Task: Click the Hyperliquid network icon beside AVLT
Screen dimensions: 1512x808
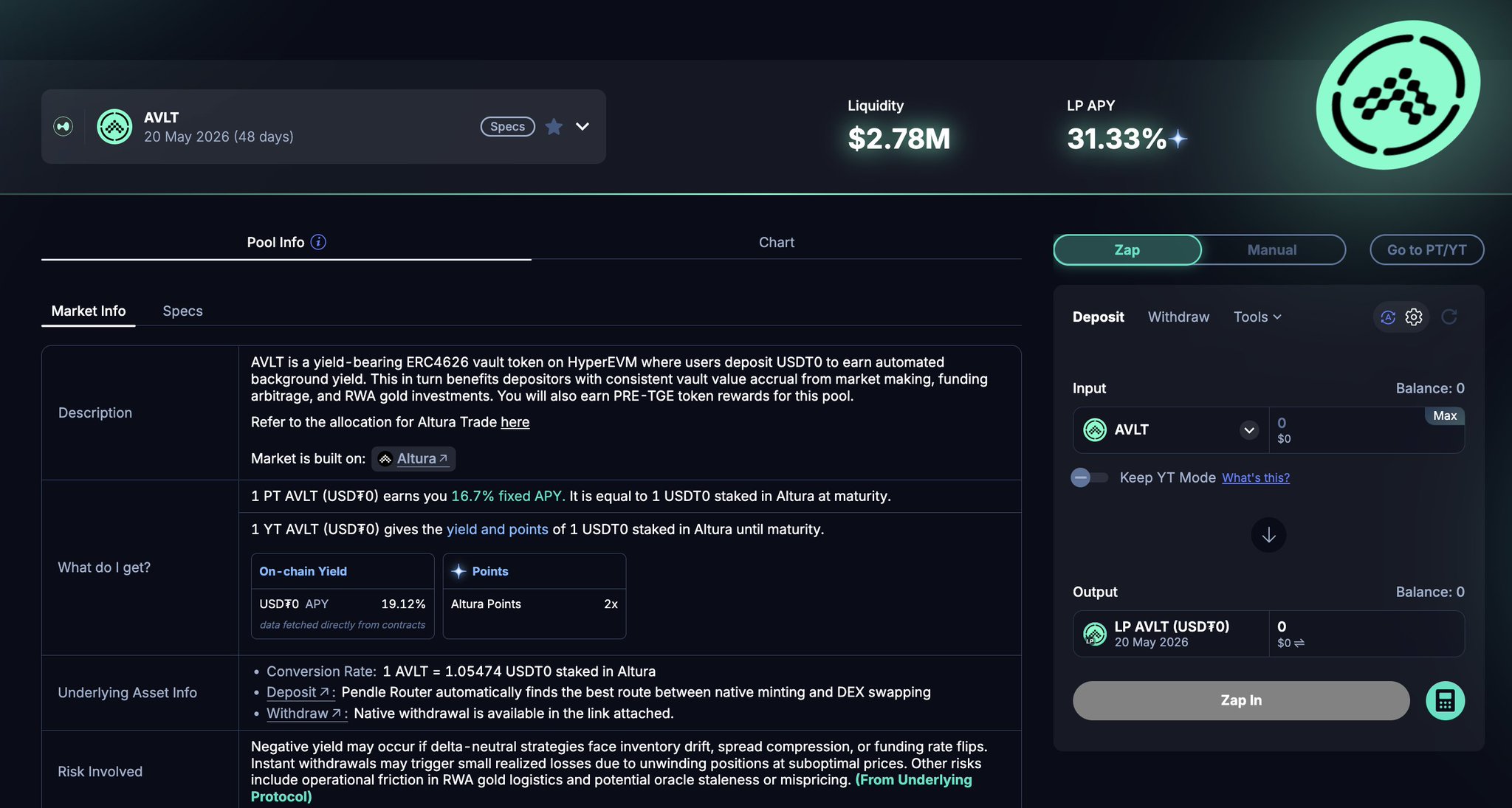Action: [63, 126]
